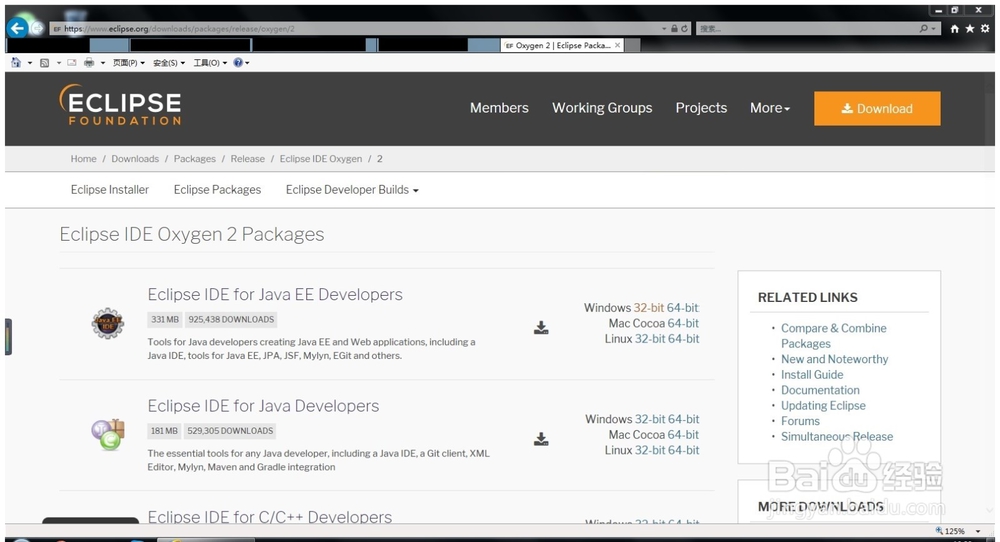Open the browser home icon at top right
The image size is (1000, 542).
click(x=955, y=29)
